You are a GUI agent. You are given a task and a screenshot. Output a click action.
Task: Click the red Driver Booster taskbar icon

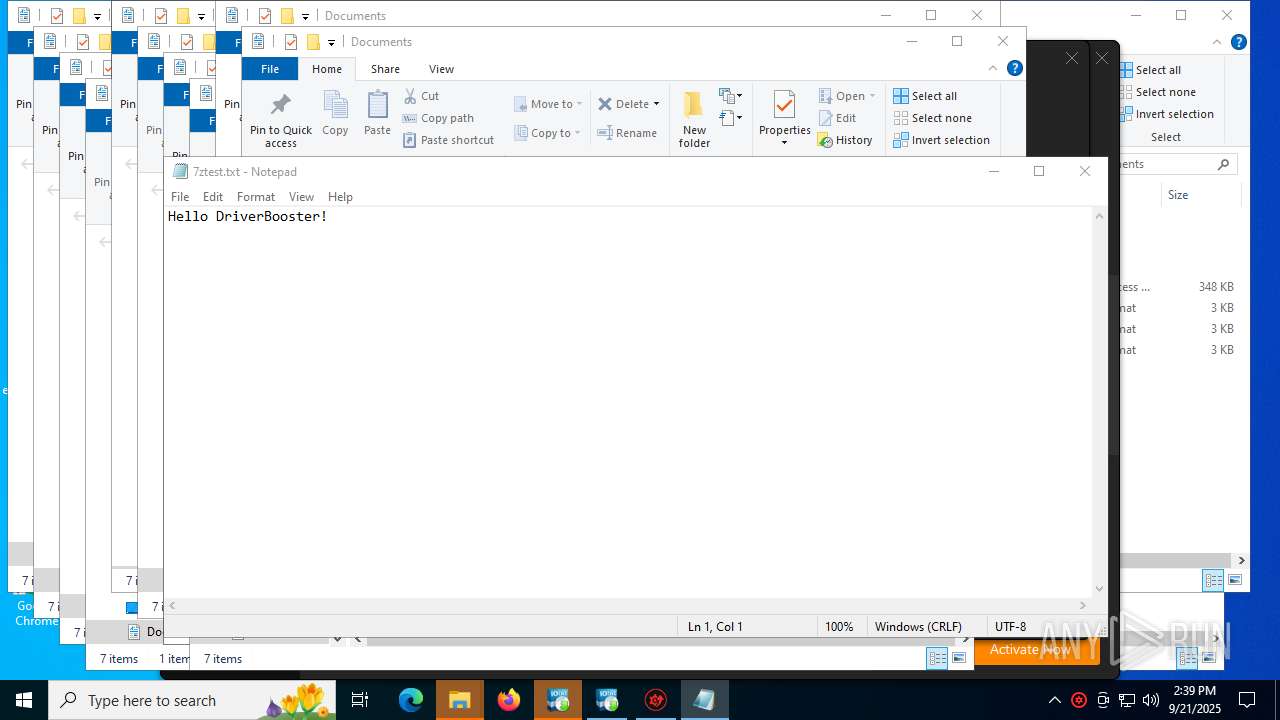[x=656, y=700]
